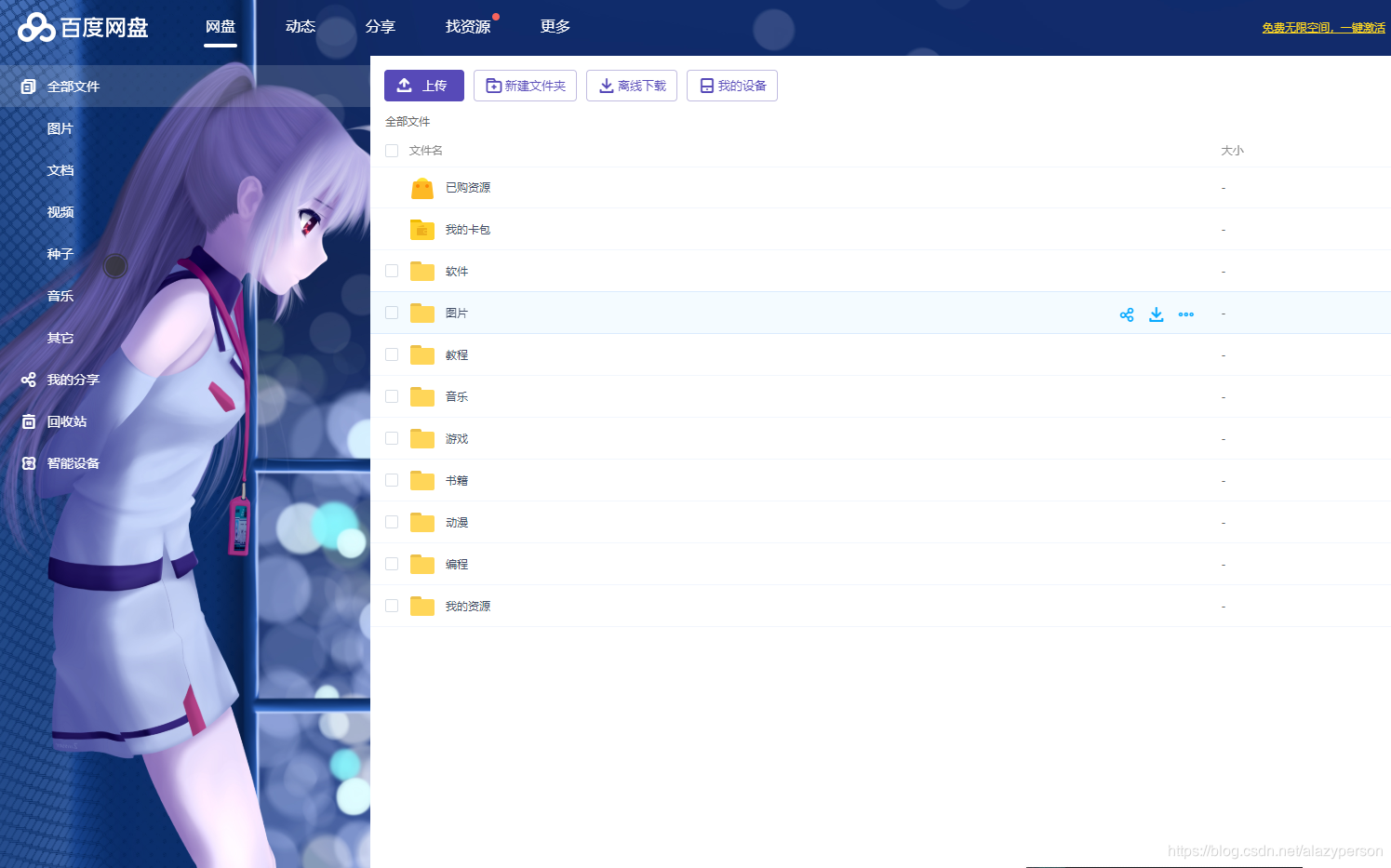Select 音乐 category in the sidebar
The width and height of the screenshot is (1391, 868).
[60, 296]
